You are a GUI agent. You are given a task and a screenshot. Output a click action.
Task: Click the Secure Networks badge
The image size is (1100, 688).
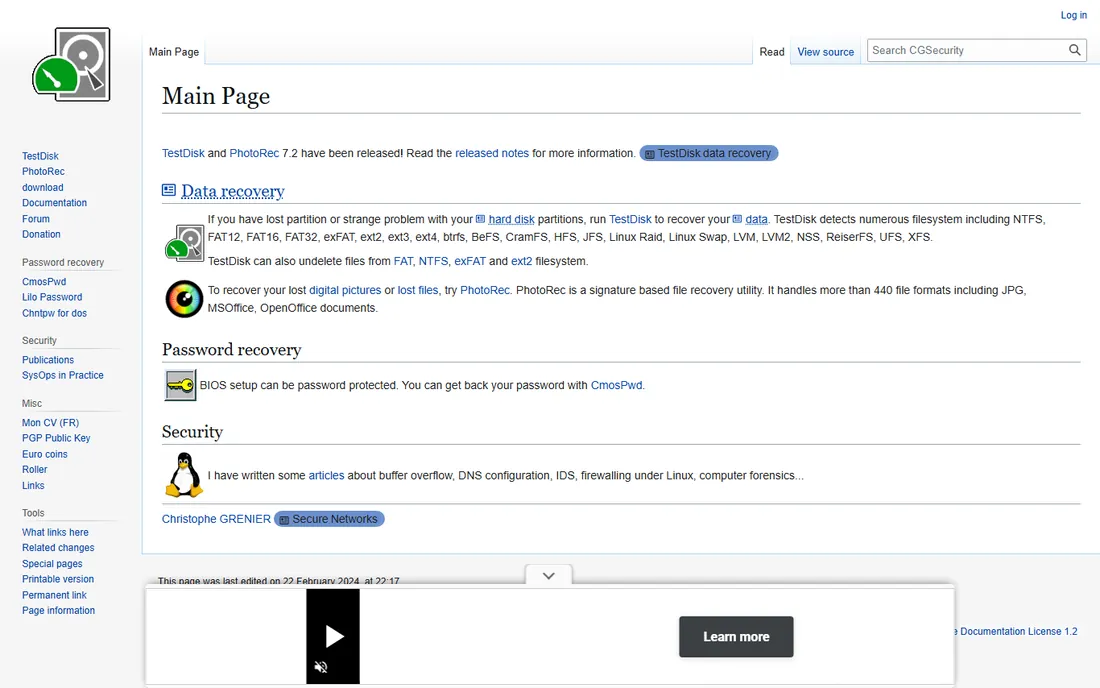coord(329,519)
